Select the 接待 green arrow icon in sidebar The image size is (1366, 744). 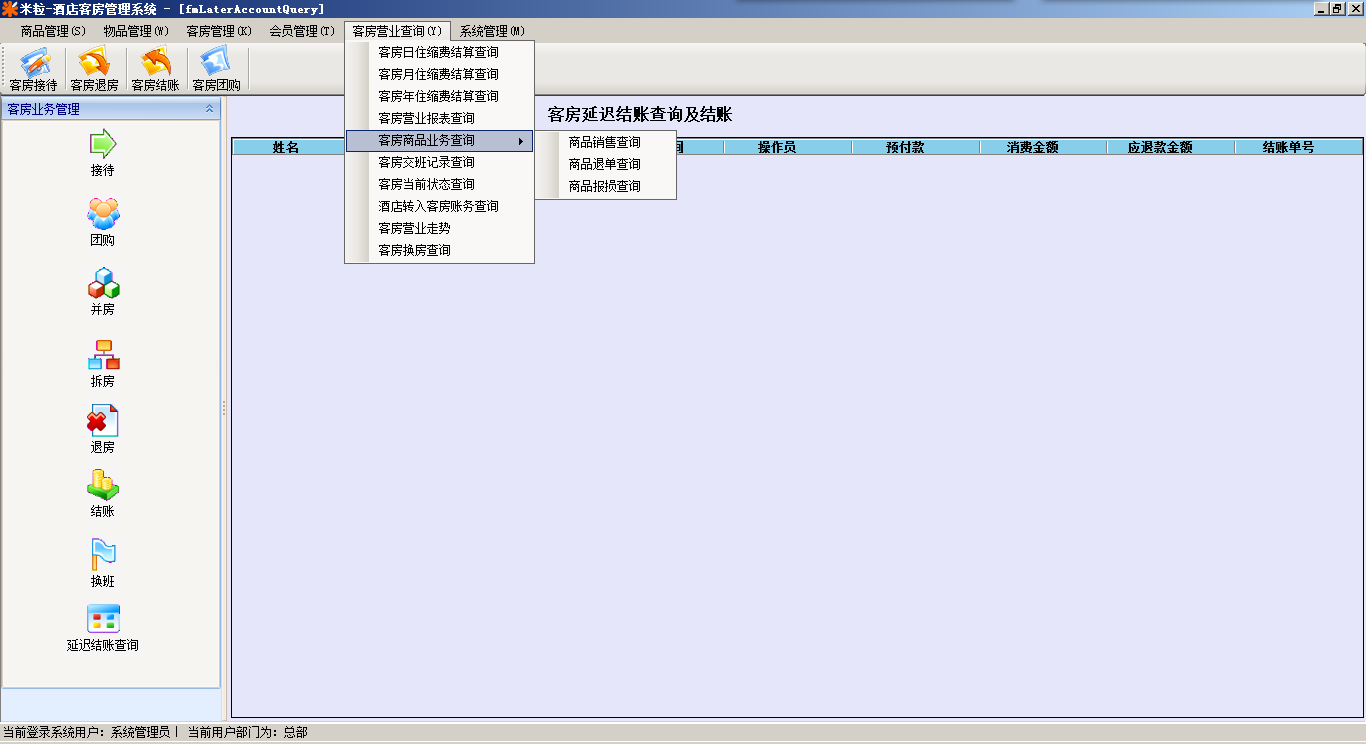coord(102,144)
